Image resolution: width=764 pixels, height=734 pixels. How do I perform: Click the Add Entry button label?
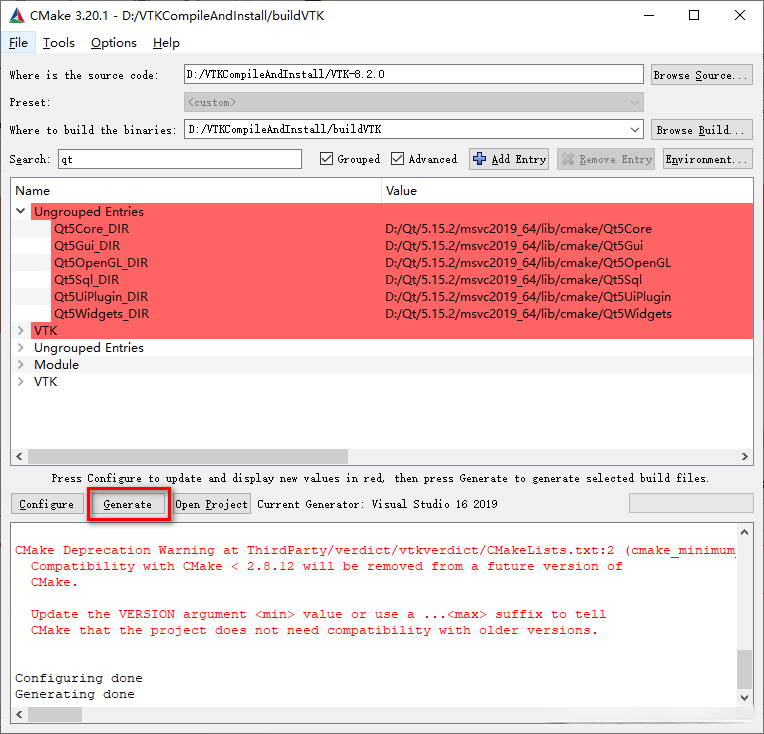coord(518,159)
